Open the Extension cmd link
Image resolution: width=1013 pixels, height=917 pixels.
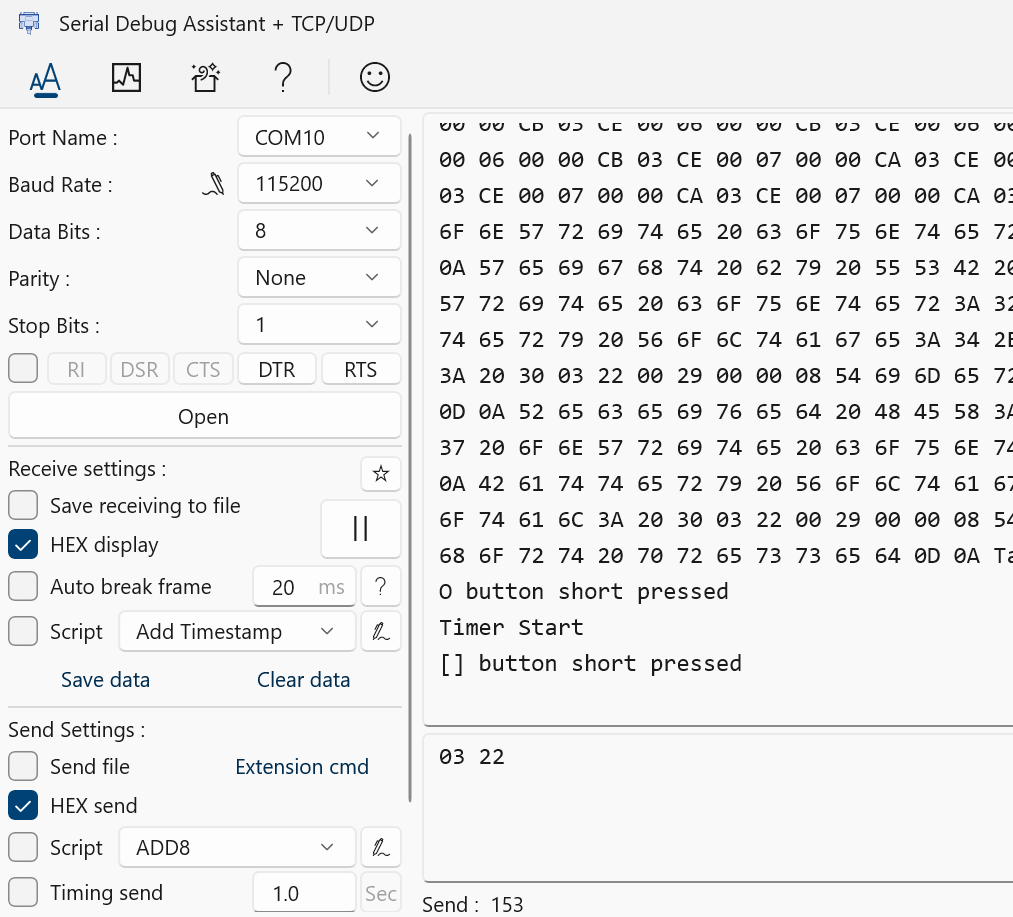tap(302, 767)
